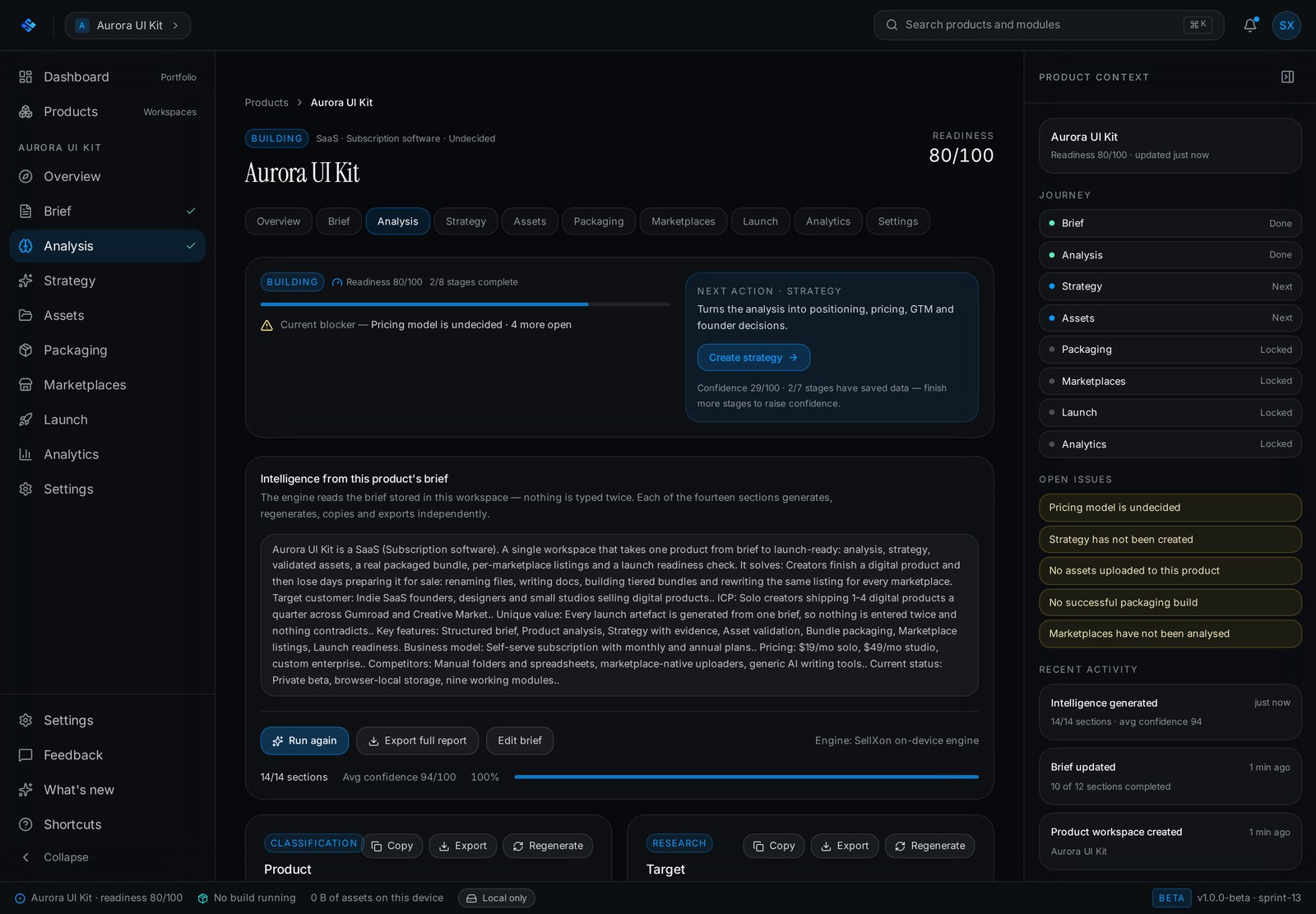Switch to the Marketplaces tab
The image size is (1316, 914).
click(x=683, y=221)
